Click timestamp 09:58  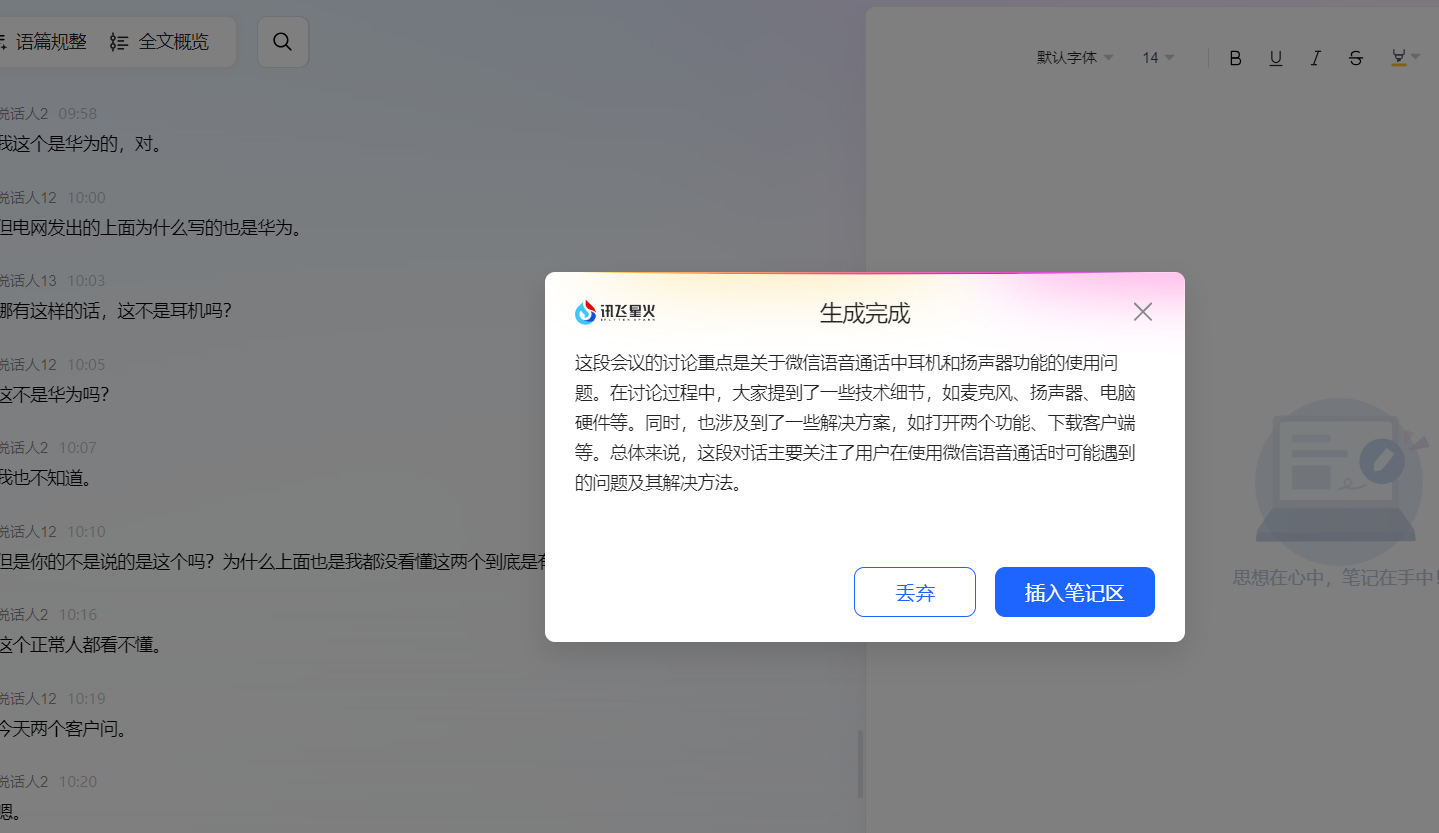(78, 114)
